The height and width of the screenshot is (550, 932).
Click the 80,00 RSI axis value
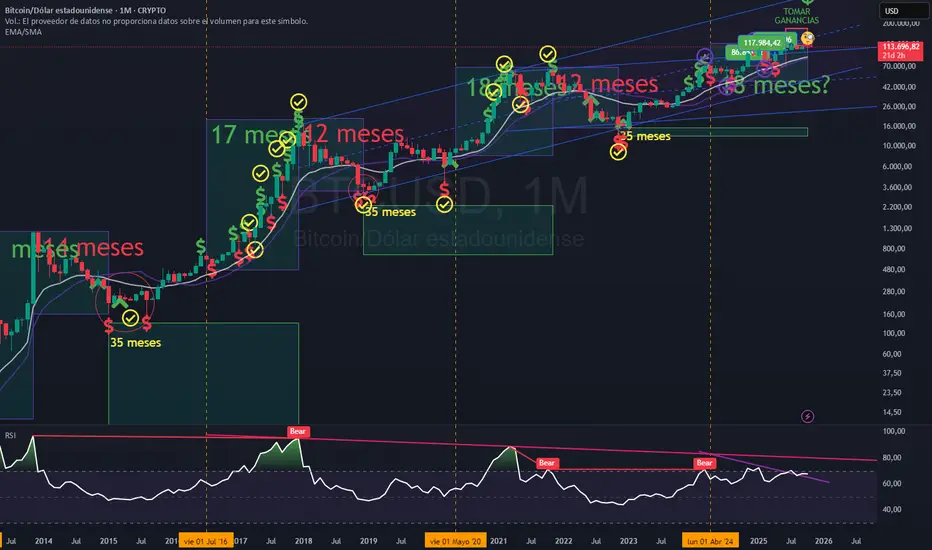pos(892,458)
